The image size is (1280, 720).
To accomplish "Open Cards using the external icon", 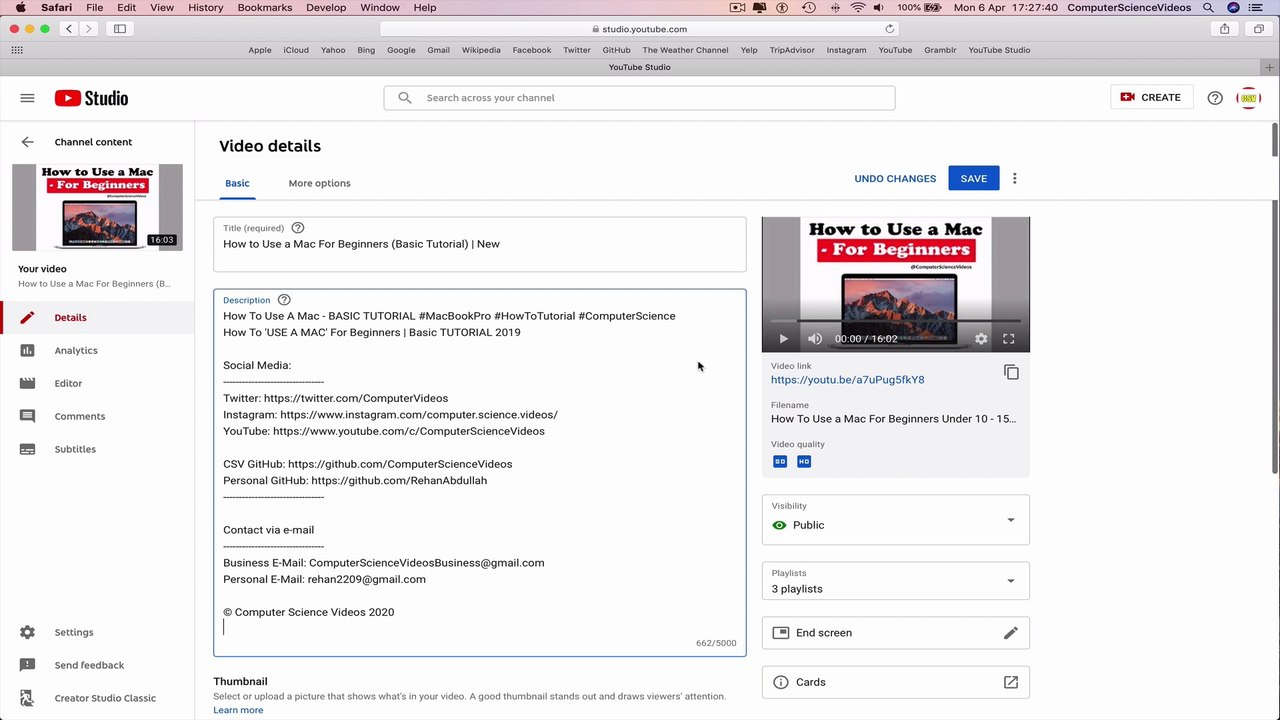I will 1011,682.
